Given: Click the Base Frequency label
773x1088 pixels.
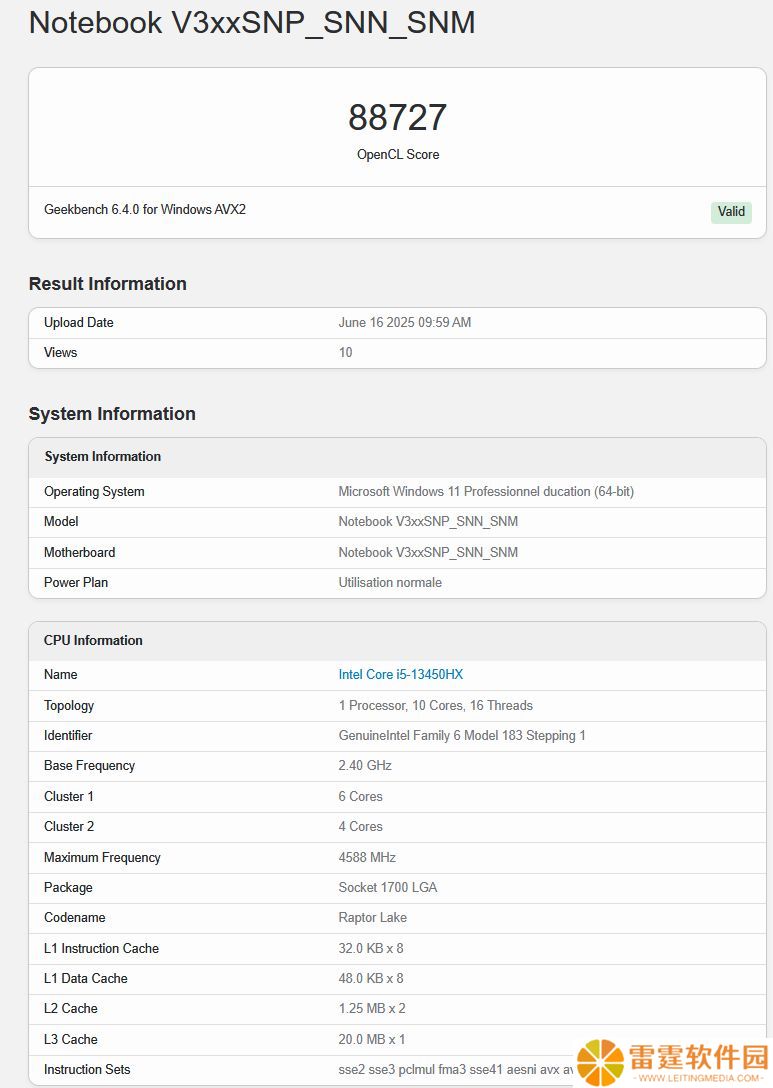Looking at the screenshot, I should click(x=90, y=766).
